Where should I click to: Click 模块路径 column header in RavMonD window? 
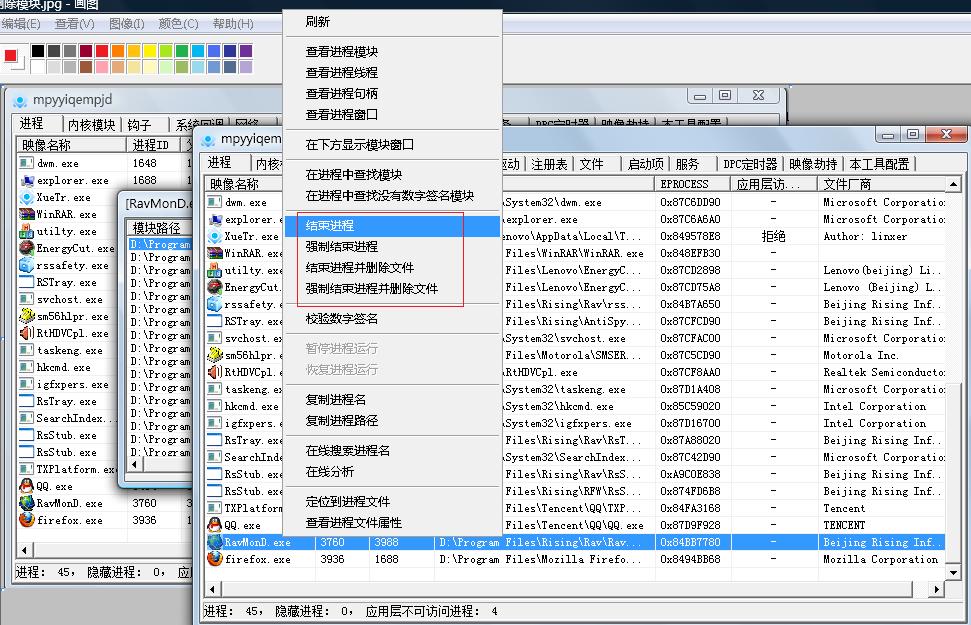click(x=159, y=227)
